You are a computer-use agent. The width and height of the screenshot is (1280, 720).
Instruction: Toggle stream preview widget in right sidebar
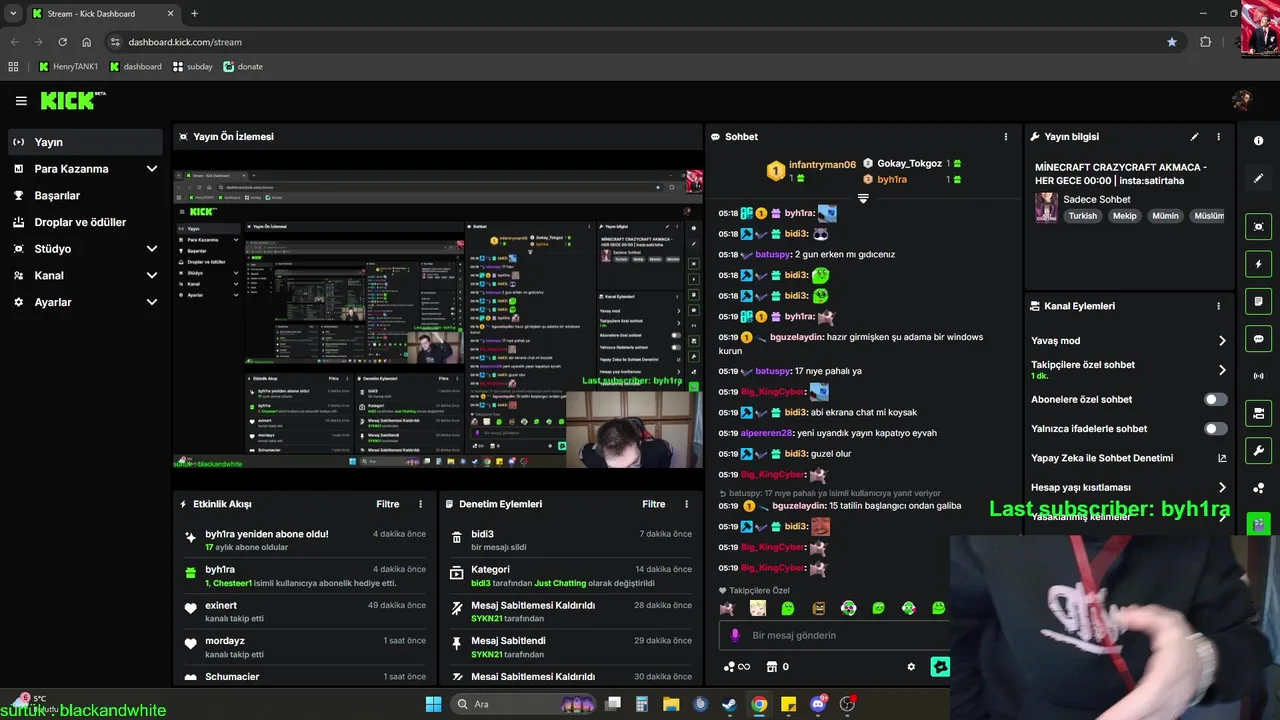(1259, 227)
